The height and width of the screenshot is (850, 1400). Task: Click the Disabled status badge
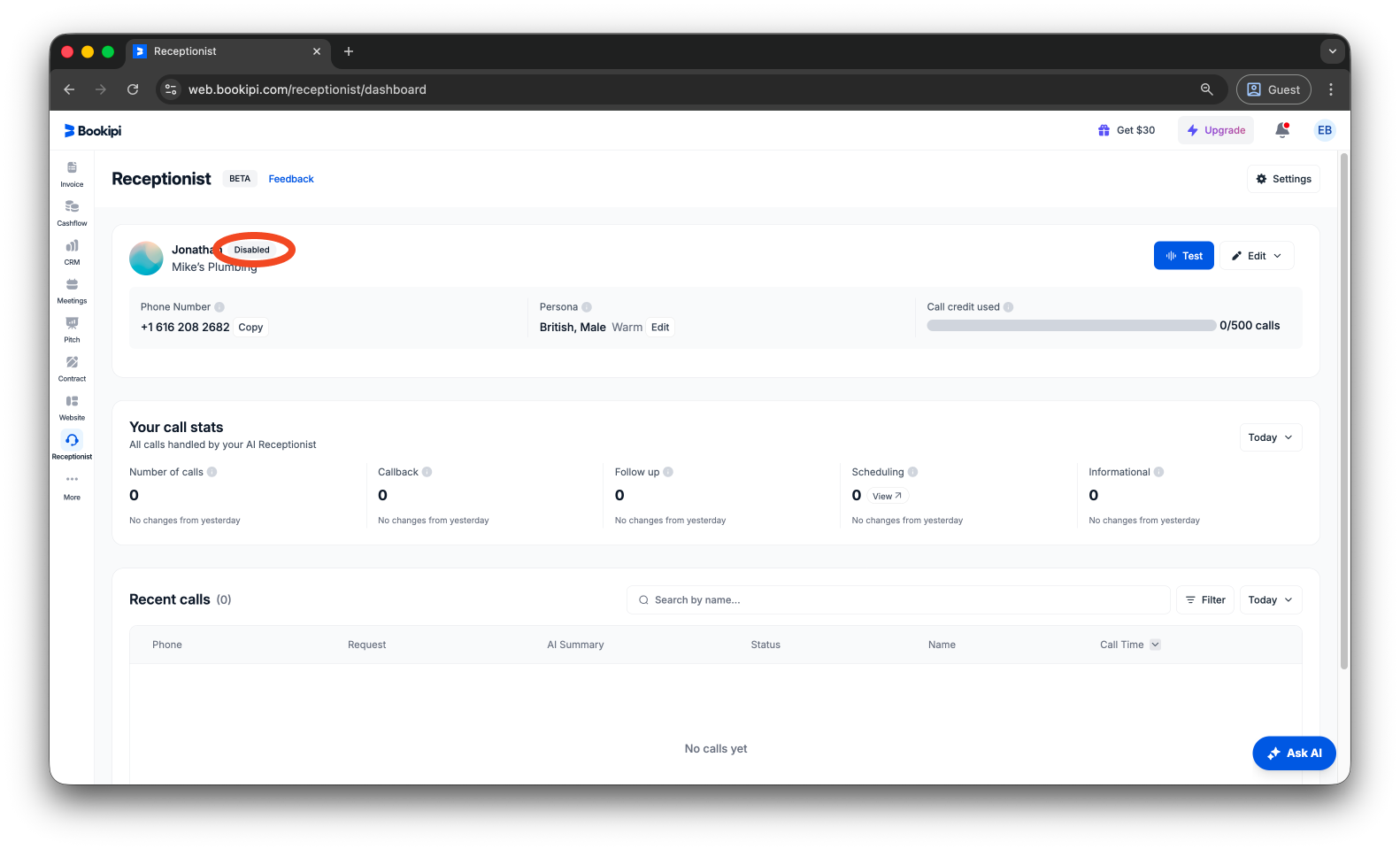pyautogui.click(x=252, y=250)
